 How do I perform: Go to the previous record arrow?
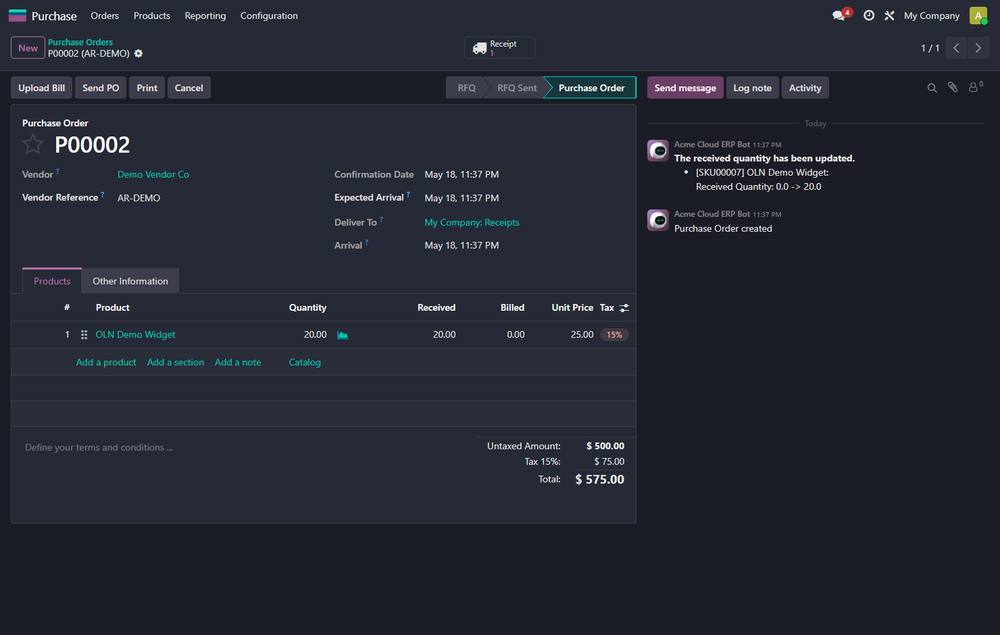[x=956, y=48]
